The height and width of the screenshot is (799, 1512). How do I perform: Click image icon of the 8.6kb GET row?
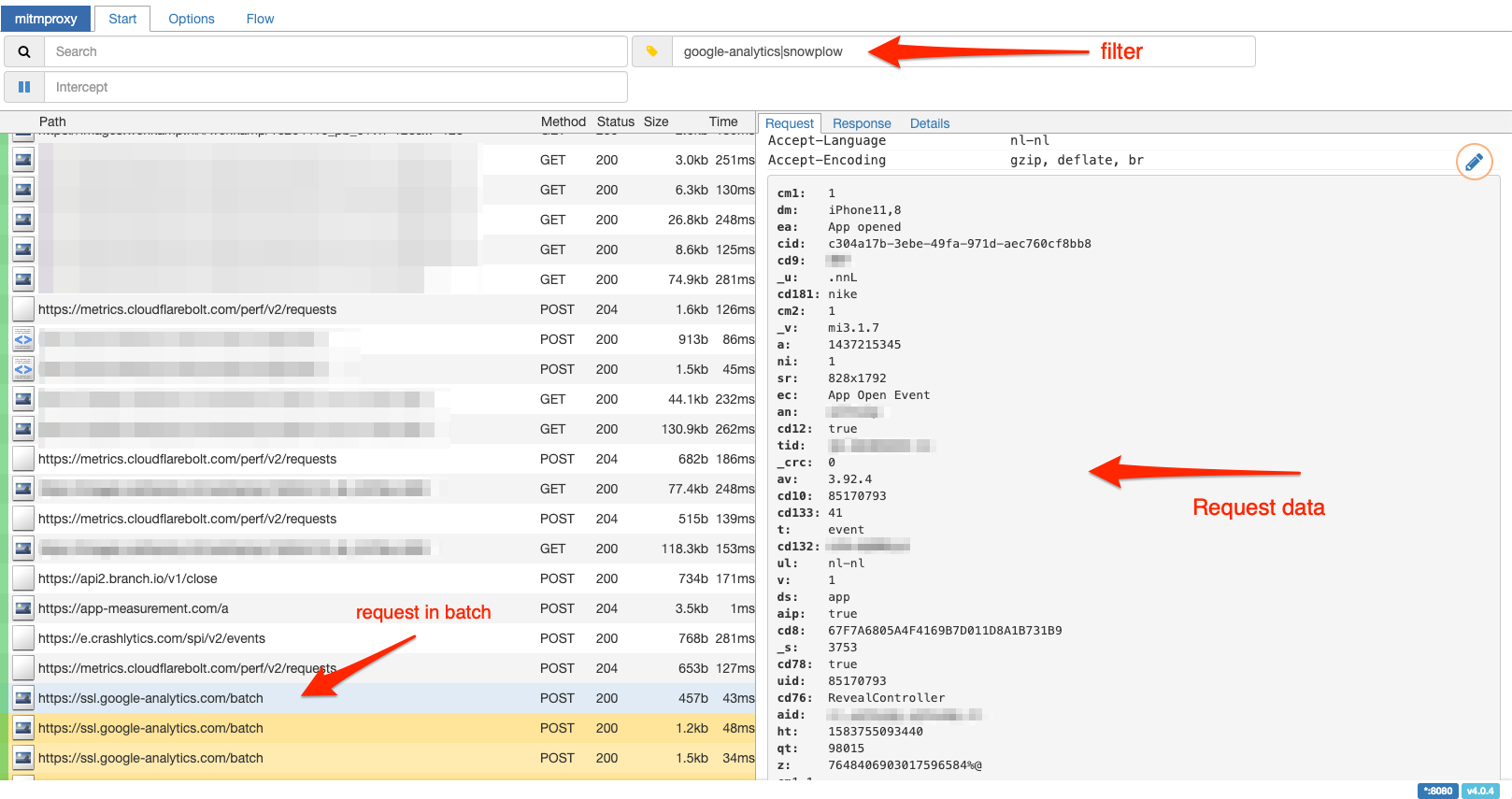tap(23, 250)
